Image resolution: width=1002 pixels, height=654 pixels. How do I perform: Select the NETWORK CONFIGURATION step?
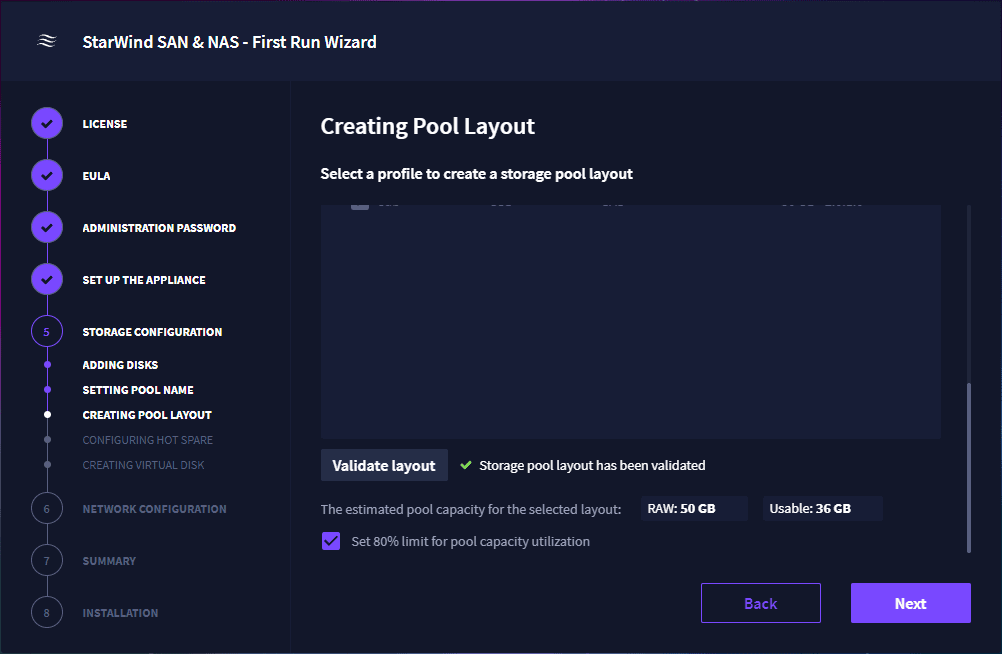tap(155, 509)
